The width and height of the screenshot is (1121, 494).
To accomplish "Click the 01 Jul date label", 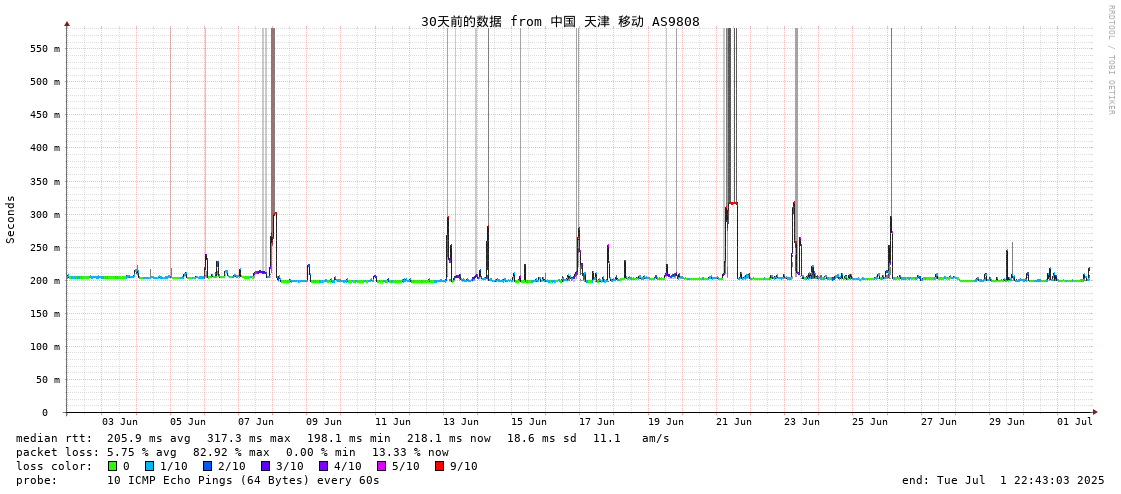I will tap(1075, 422).
